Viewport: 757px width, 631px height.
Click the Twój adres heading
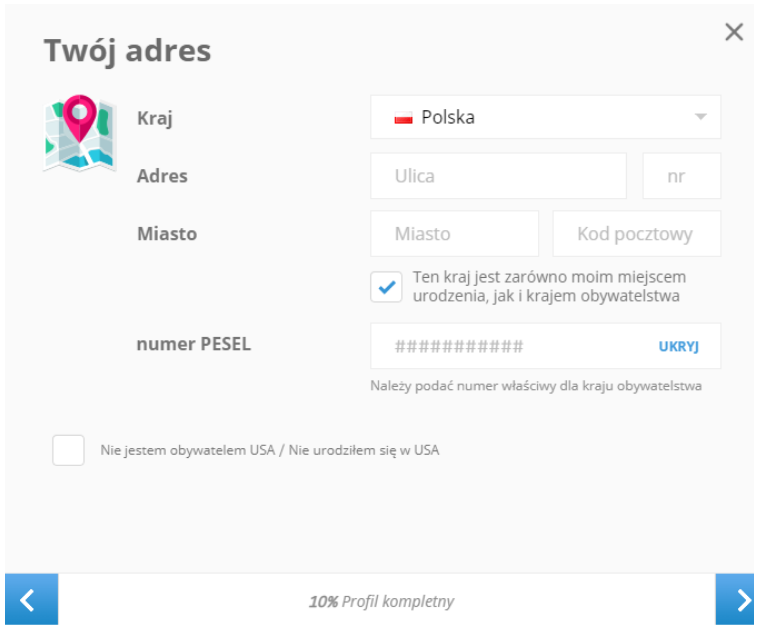[127, 51]
